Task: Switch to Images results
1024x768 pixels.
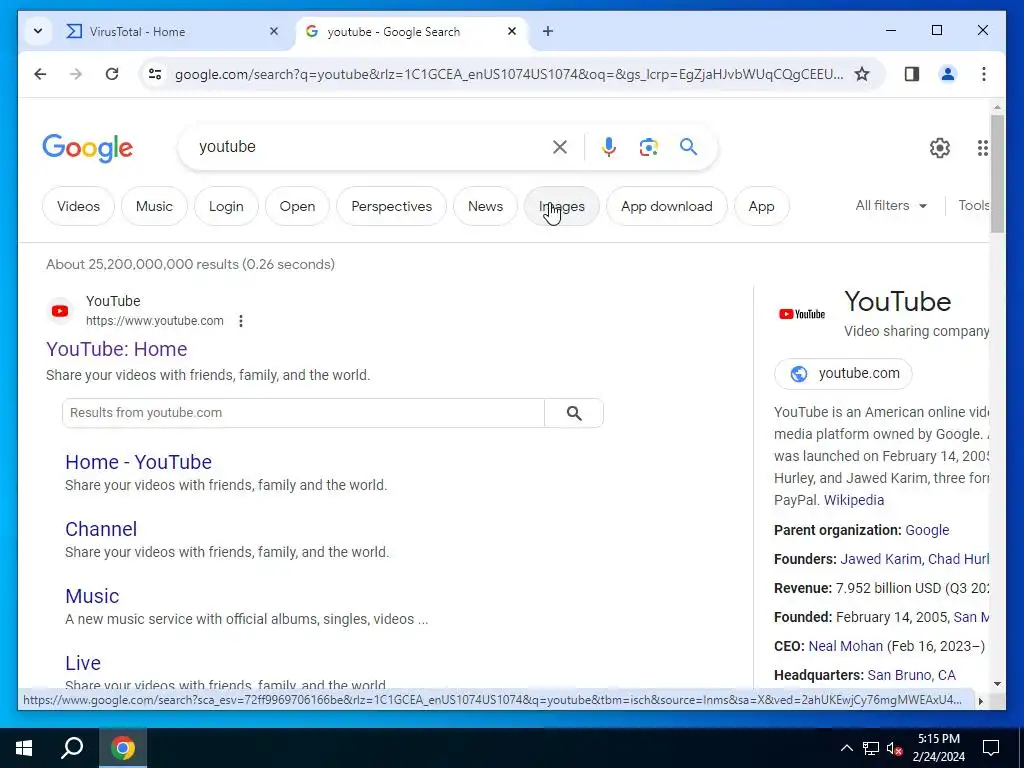Action: point(562,206)
